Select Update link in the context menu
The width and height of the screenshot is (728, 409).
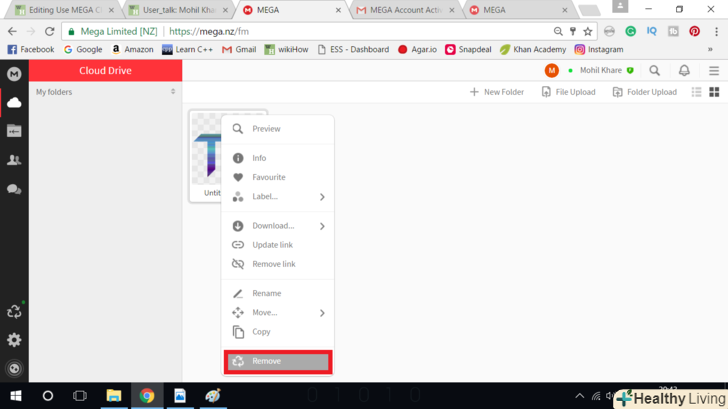[x=278, y=245]
